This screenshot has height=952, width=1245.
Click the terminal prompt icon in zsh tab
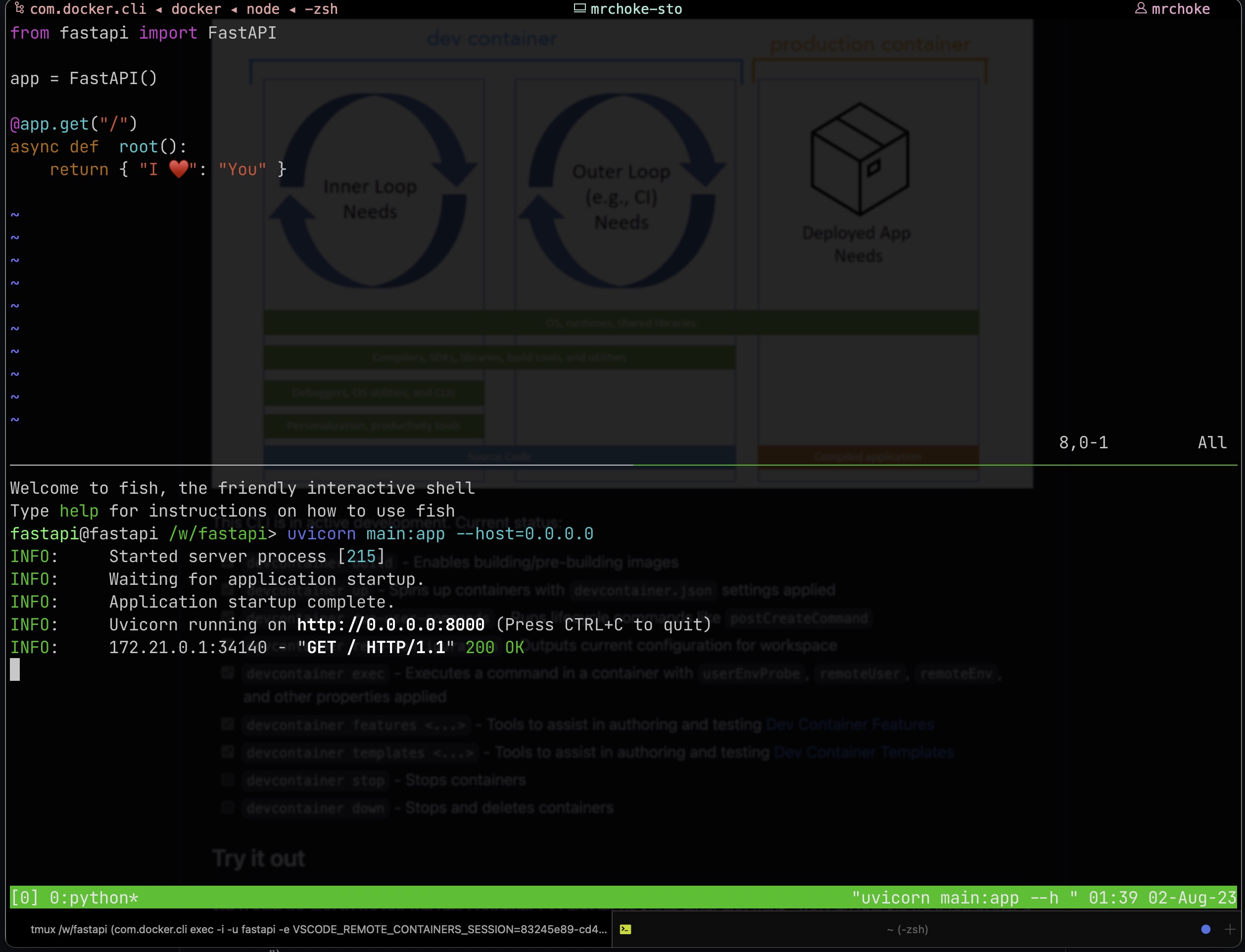(x=625, y=929)
